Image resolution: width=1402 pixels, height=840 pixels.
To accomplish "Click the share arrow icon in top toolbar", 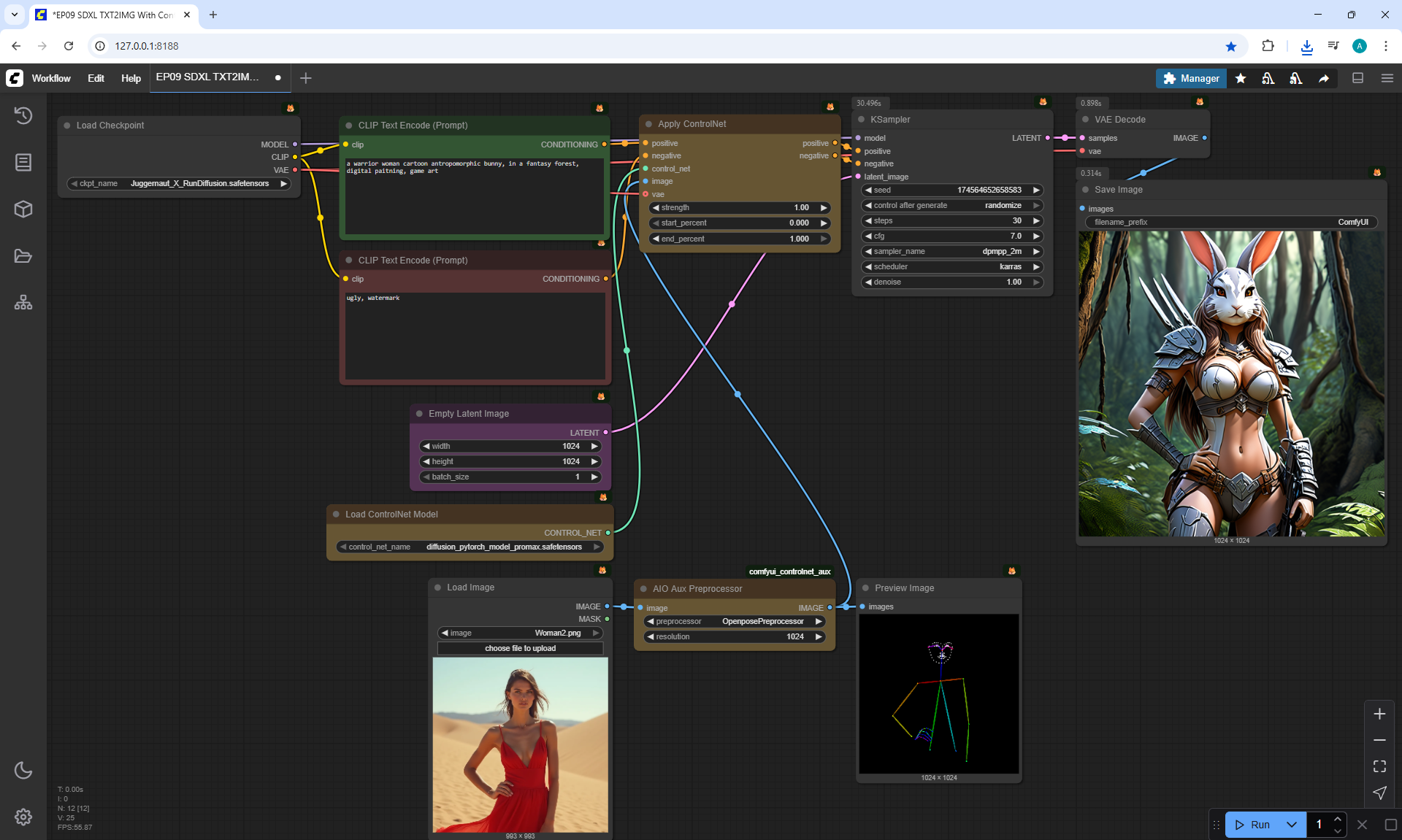I will [x=1323, y=78].
